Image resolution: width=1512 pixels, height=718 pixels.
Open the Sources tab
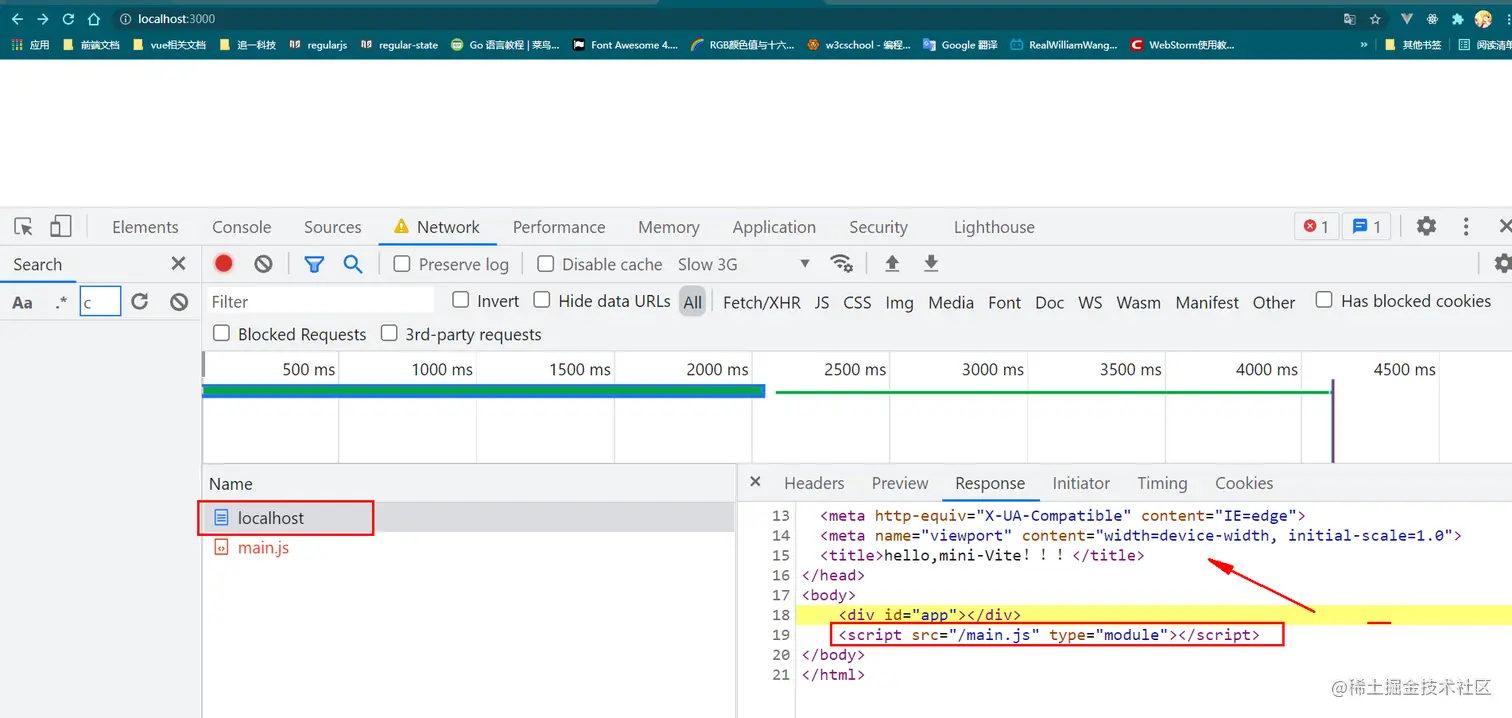(332, 227)
